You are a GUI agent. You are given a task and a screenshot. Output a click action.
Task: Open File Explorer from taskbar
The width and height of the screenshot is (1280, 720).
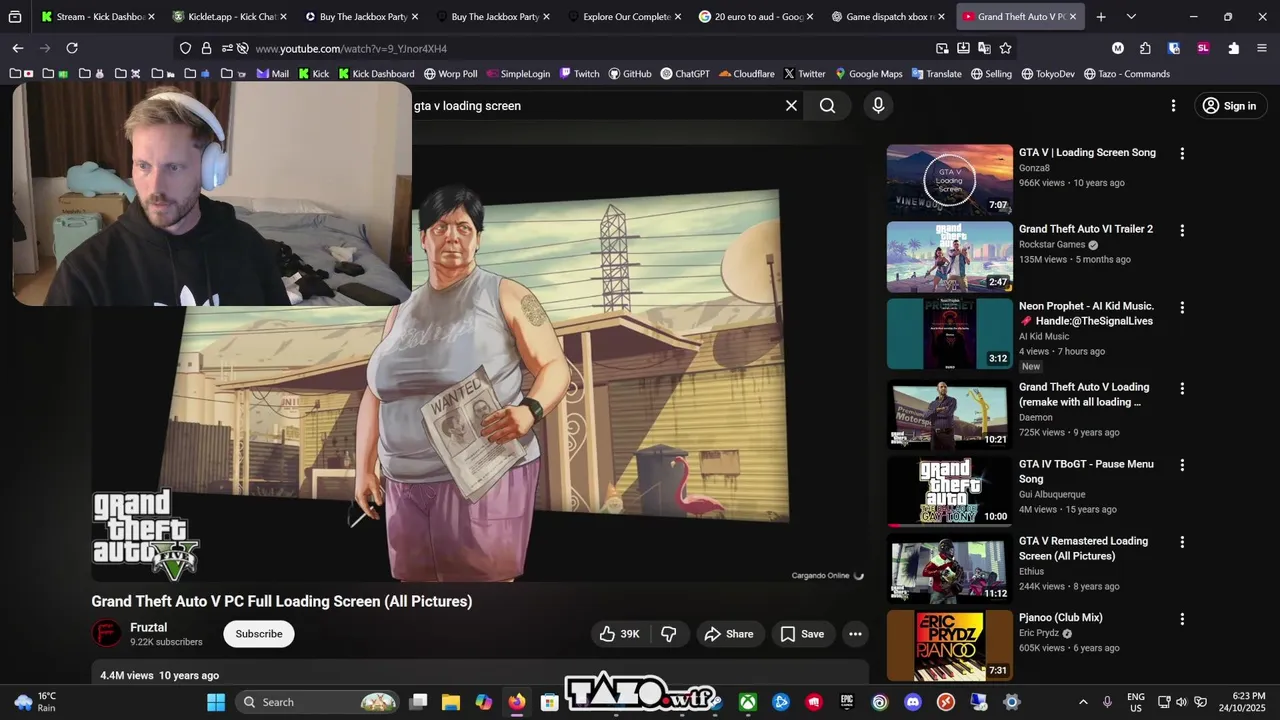451,702
